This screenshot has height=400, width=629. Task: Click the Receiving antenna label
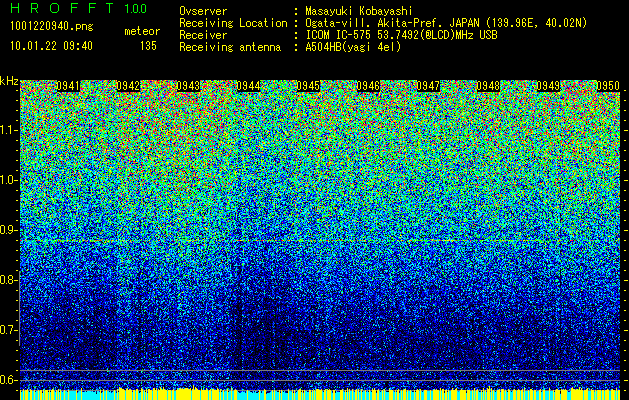[230, 47]
